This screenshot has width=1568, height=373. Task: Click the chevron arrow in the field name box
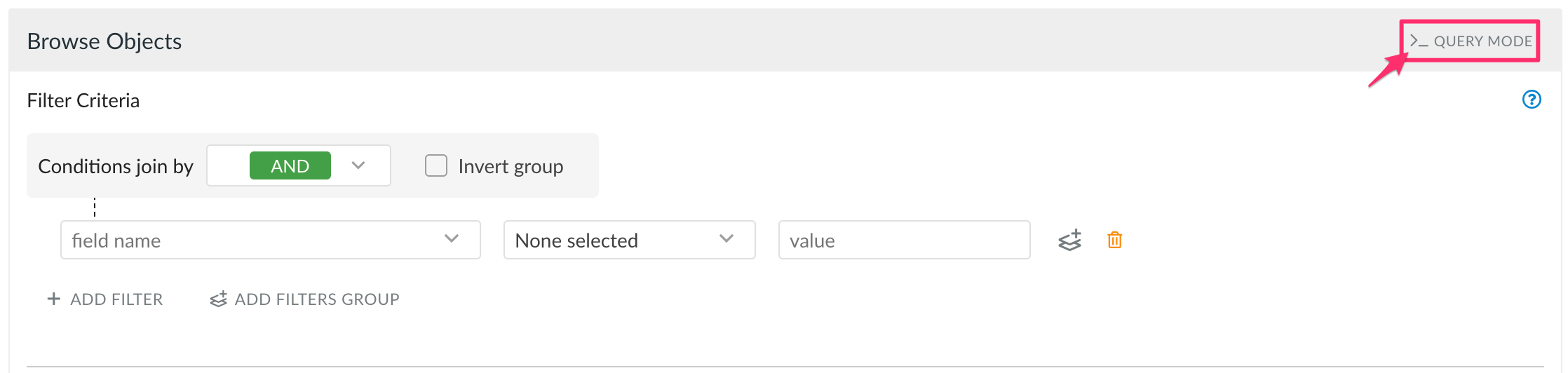click(x=452, y=239)
